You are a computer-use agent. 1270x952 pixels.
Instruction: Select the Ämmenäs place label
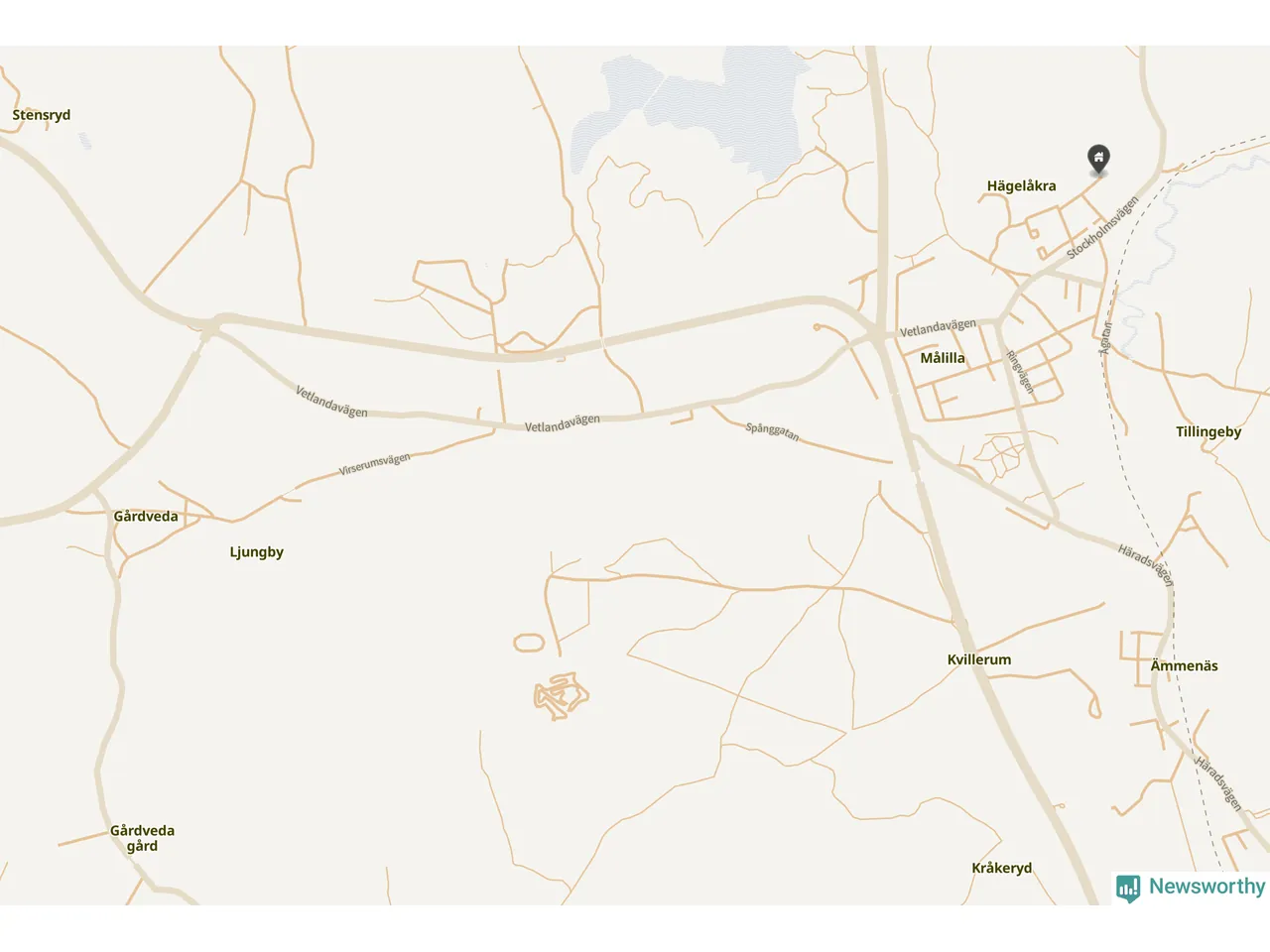coord(1184,665)
